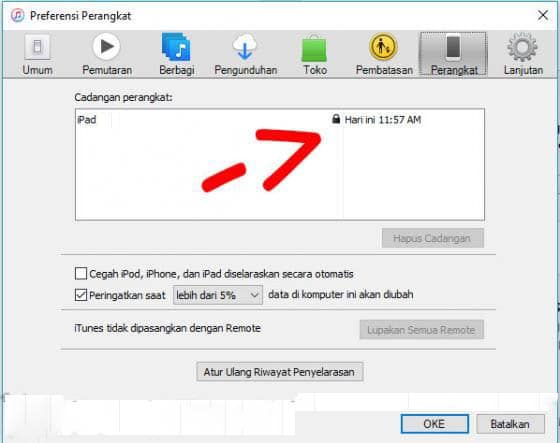This screenshot has width=560, height=443.
Task: Select the Pemutaran play icon
Action: pos(106,46)
